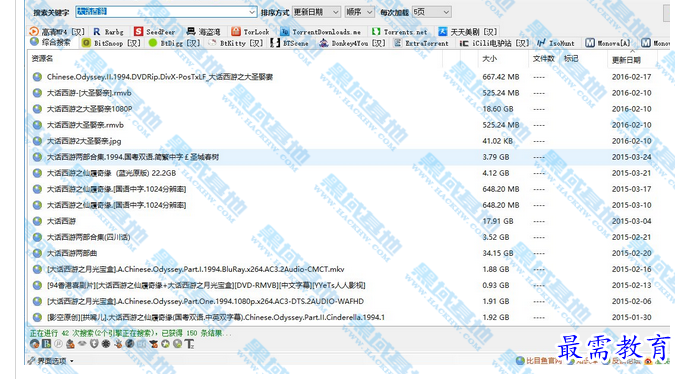This screenshot has height=379, width=679.
Task: Switch to the BtKitty tab
Action: 236,43
